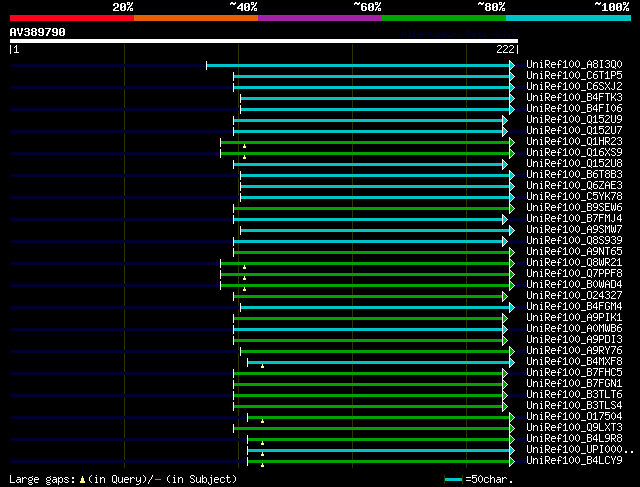Select UniRef100_Q8WR21 label
This screenshot has width=640, height=487.
(x=574, y=263)
